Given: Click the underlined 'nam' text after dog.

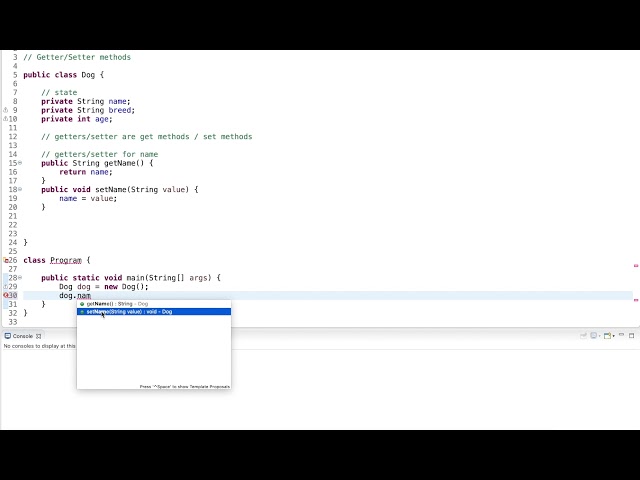Looking at the screenshot, I should pyautogui.click(x=84, y=296).
